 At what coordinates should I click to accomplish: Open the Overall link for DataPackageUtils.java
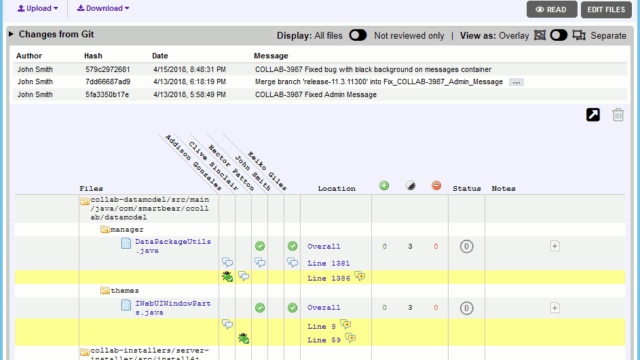324,247
